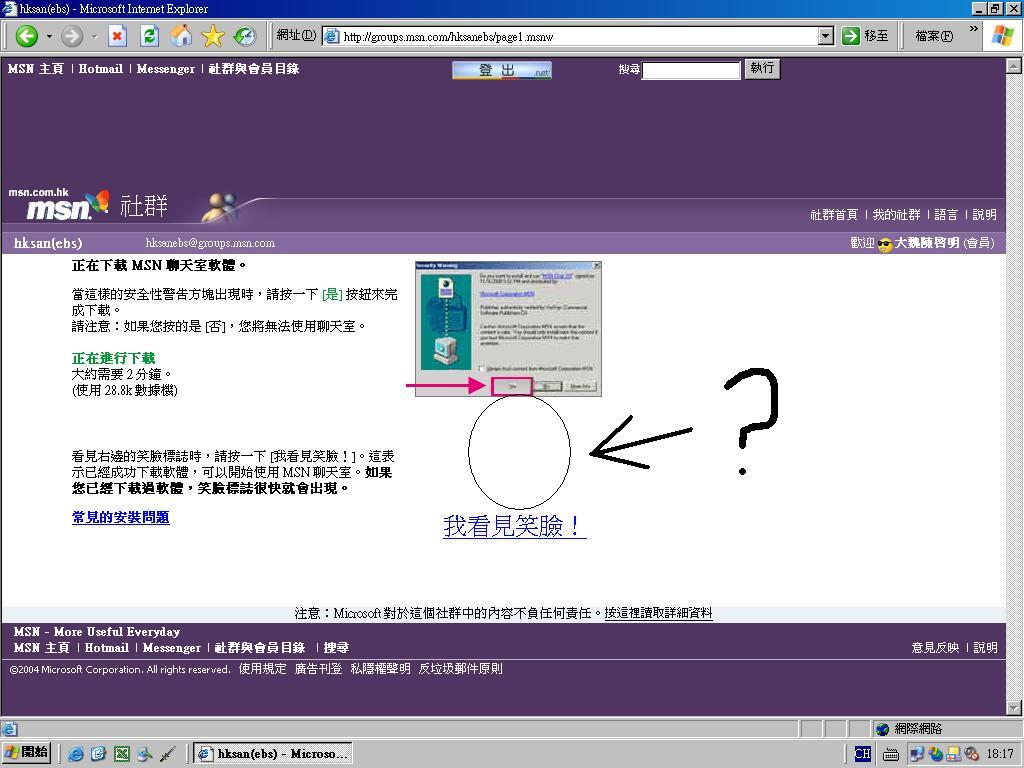Open footer 社群與會員目錄 link
The height and width of the screenshot is (768, 1024).
pos(260,647)
